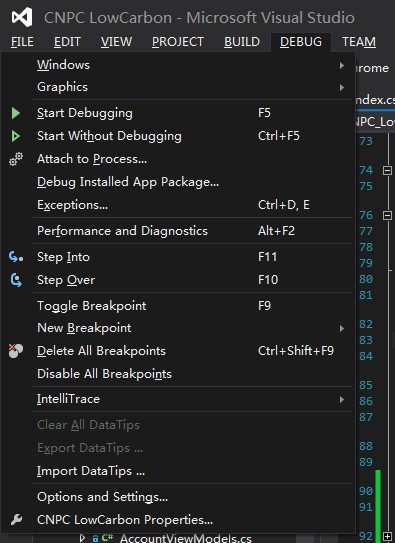Click the Attach to Process gears icon
395x543 pixels.
coord(16,159)
